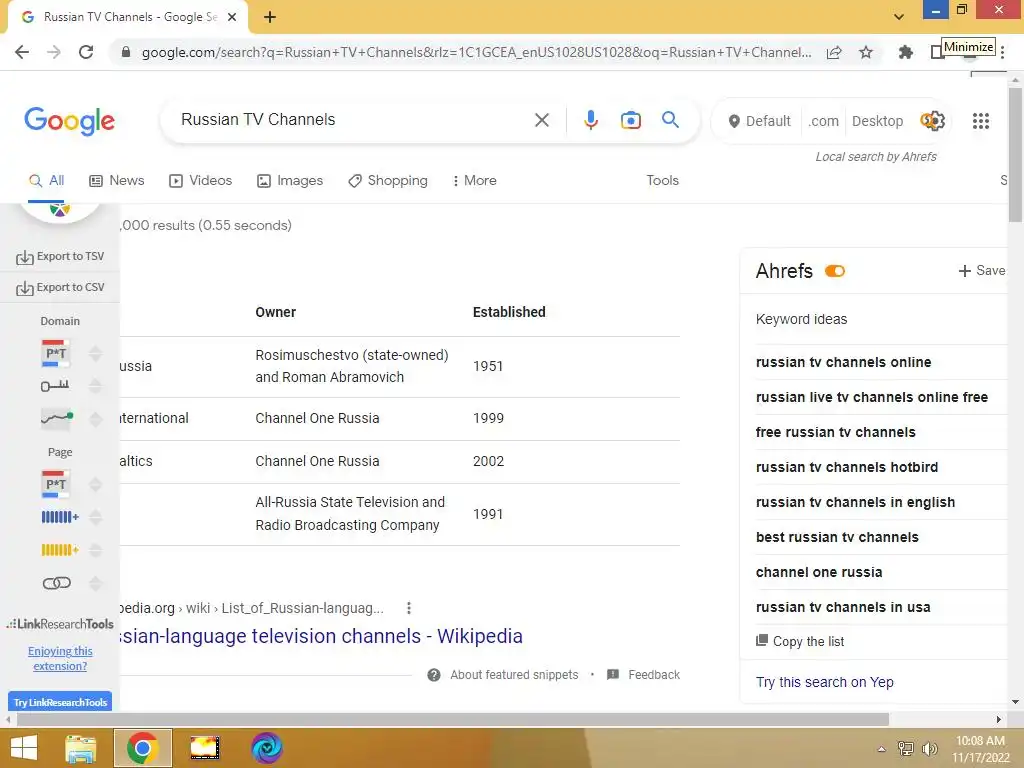Click the Page P*T power trust icon
This screenshot has height=768, width=1024.
click(55, 484)
